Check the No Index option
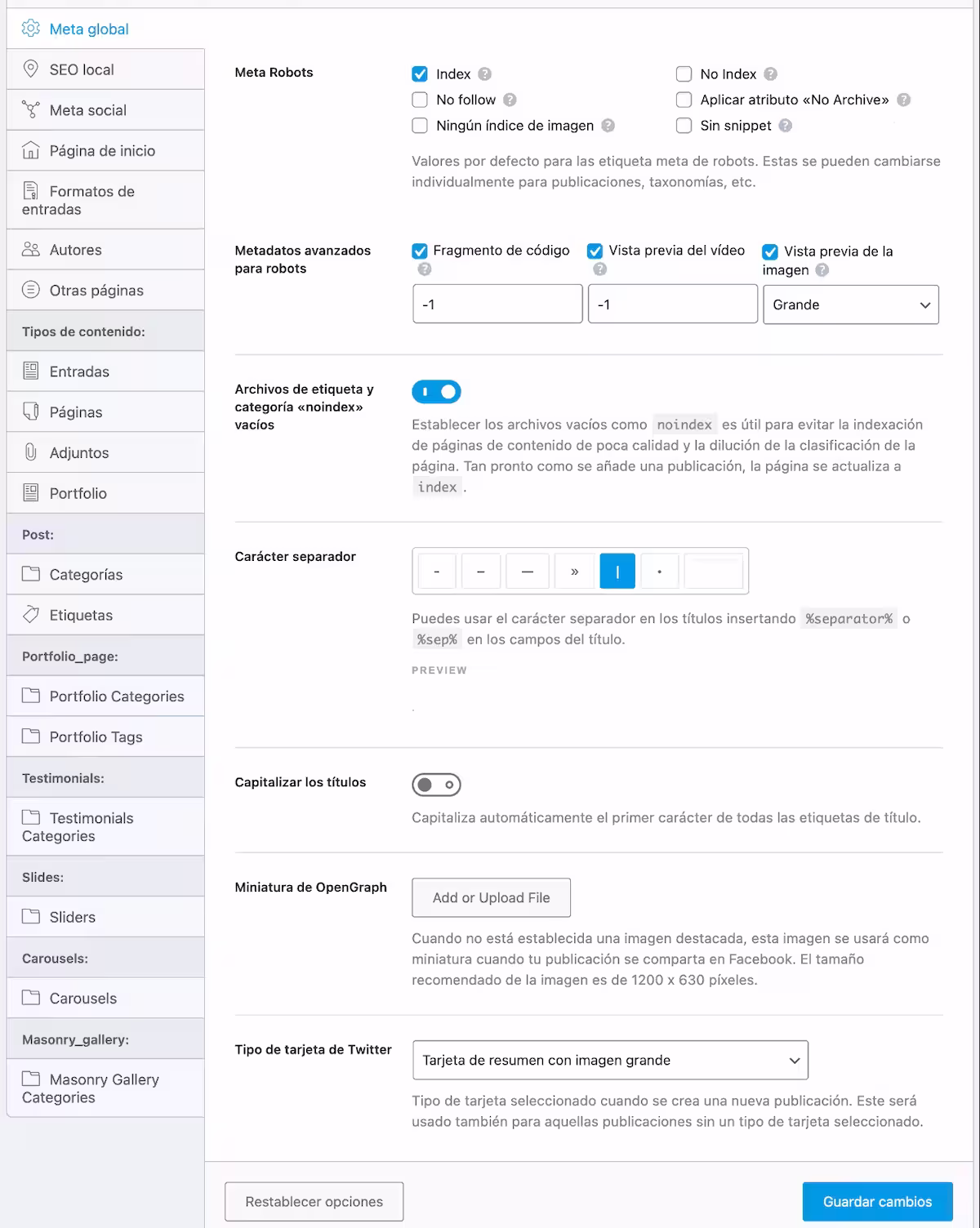 [684, 74]
